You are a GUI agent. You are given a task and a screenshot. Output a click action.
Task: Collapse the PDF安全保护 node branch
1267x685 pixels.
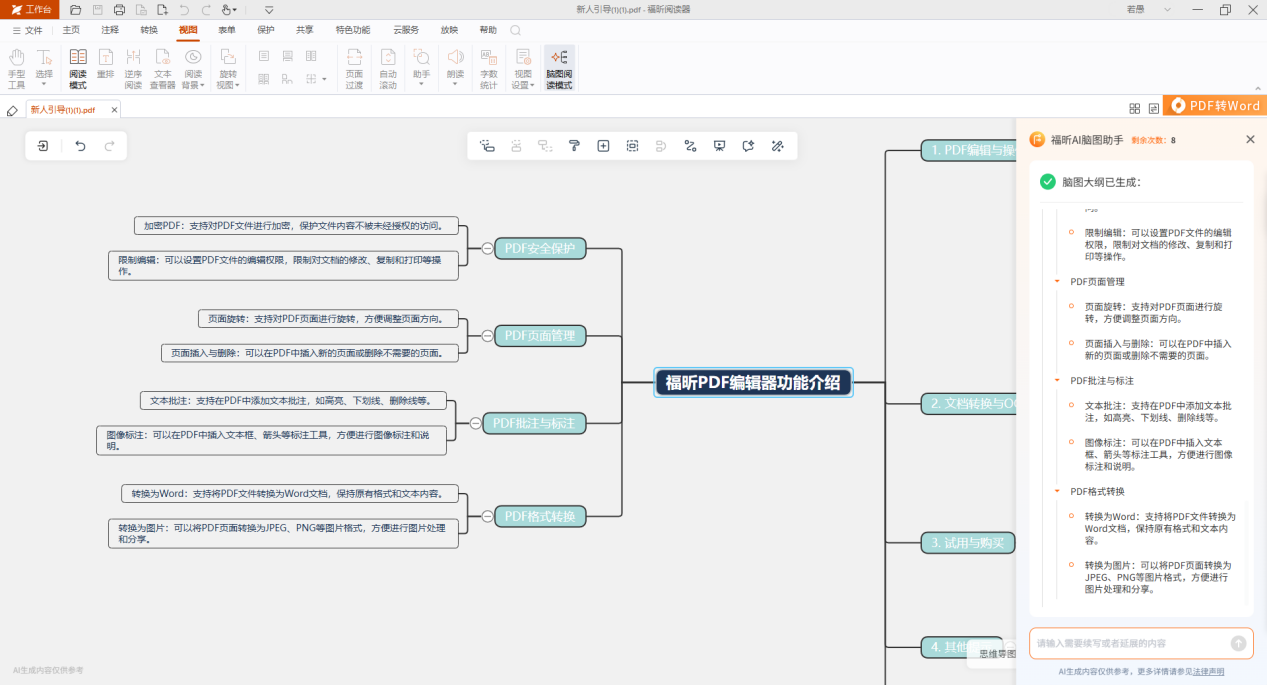tap(487, 248)
